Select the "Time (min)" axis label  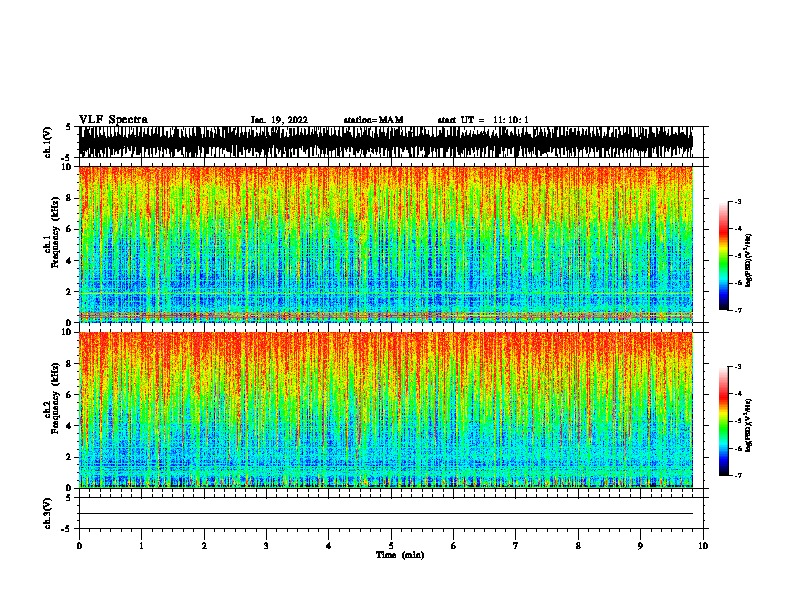tap(400, 555)
